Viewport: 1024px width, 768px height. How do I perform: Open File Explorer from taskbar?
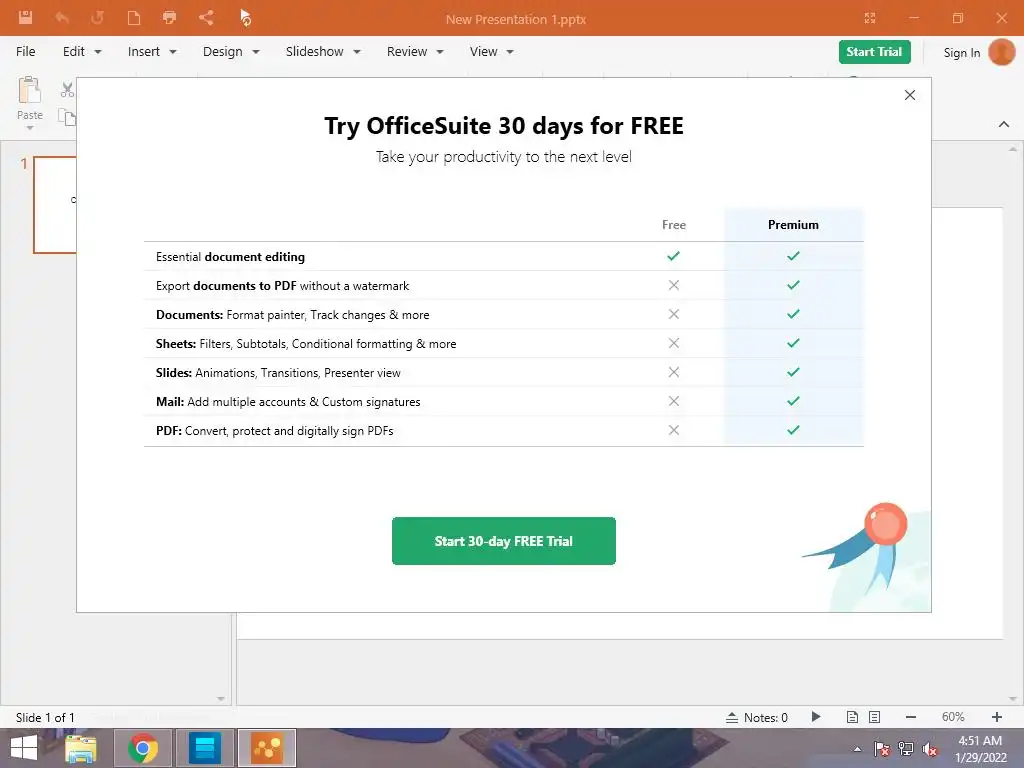click(81, 748)
